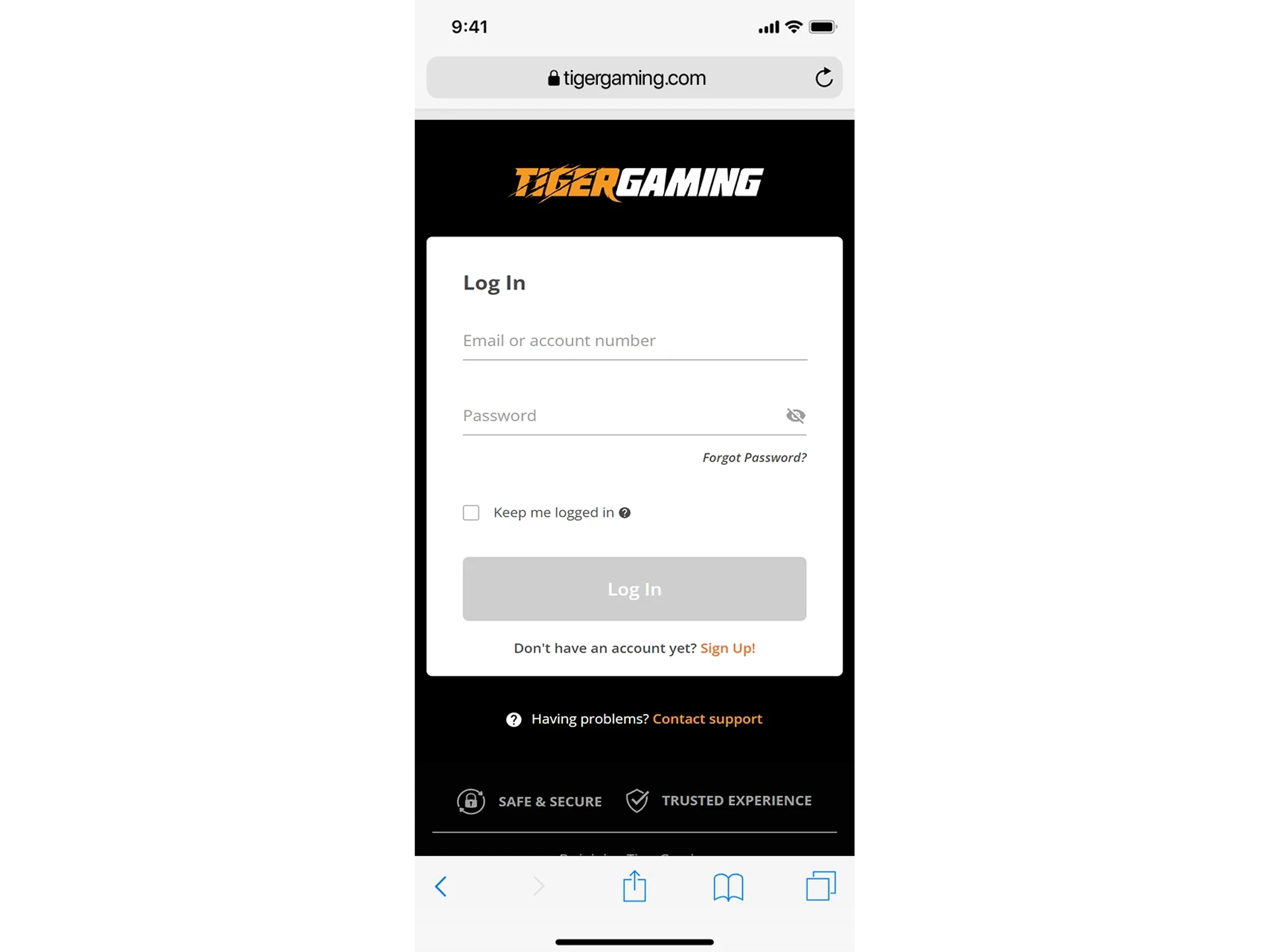Viewport: 1270px width, 952px height.
Task: Click the Sign Up link
Action: click(727, 648)
